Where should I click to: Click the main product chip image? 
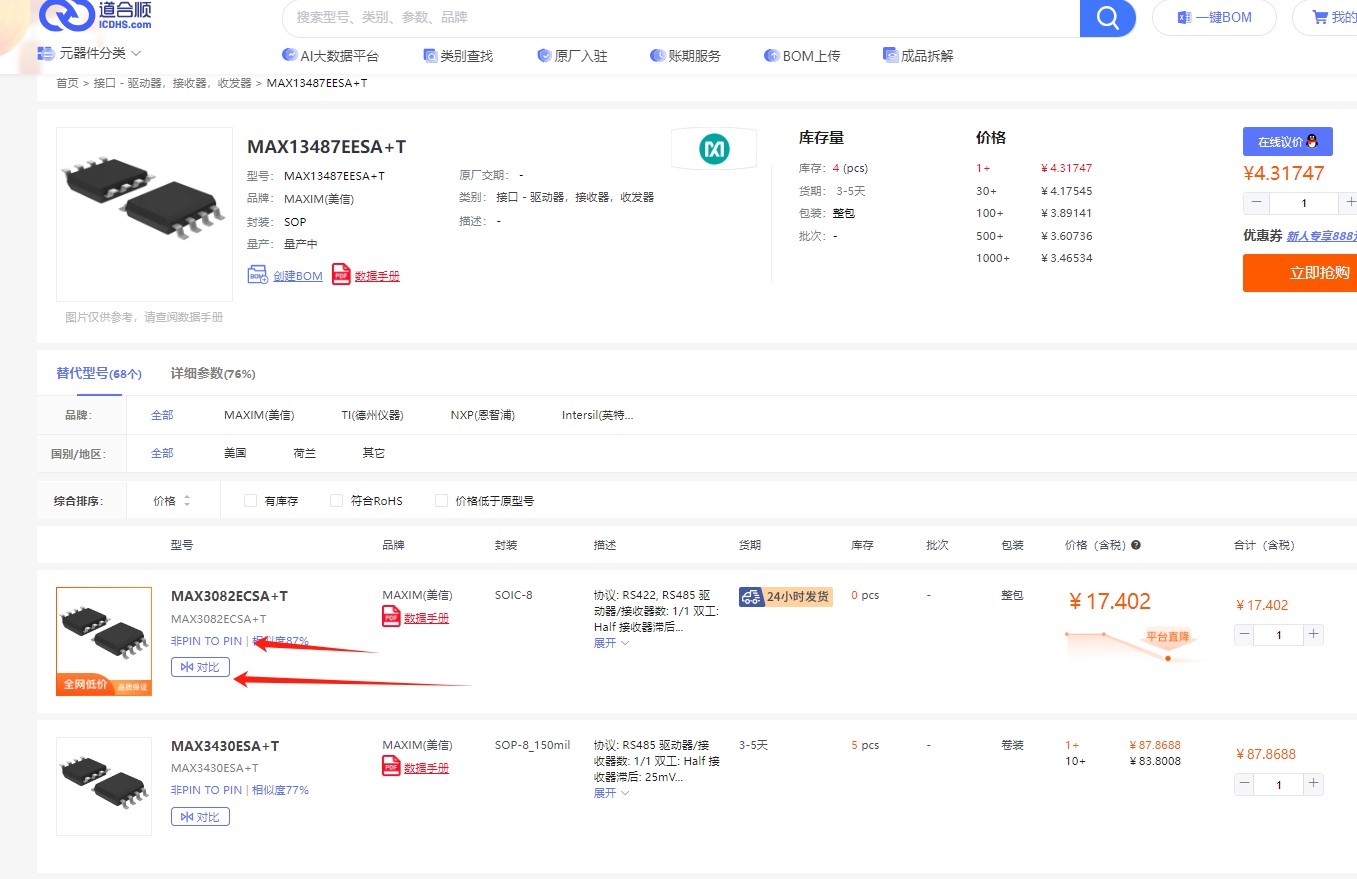(144, 214)
